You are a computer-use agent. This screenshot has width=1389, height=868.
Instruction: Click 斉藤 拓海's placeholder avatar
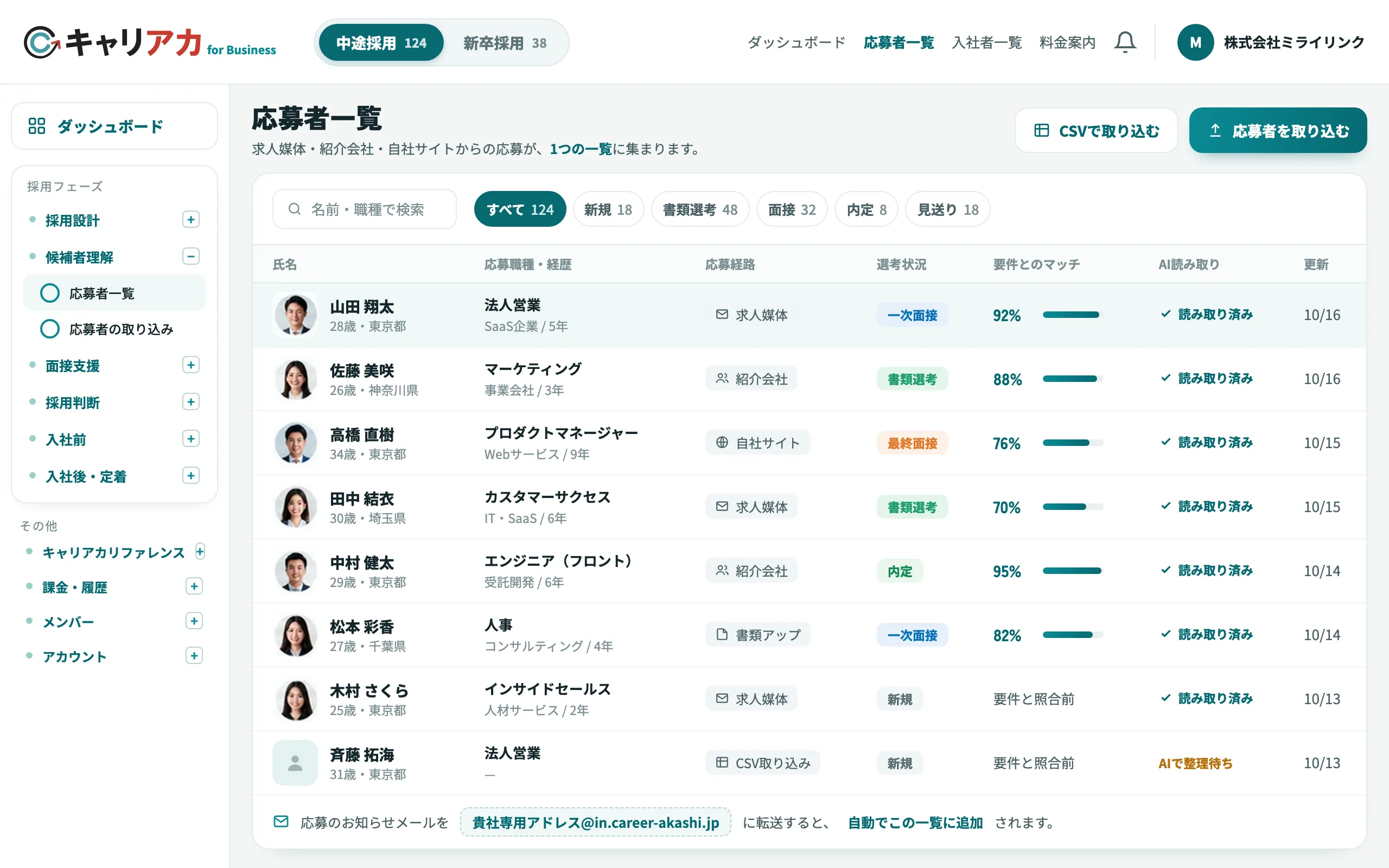[x=295, y=762]
